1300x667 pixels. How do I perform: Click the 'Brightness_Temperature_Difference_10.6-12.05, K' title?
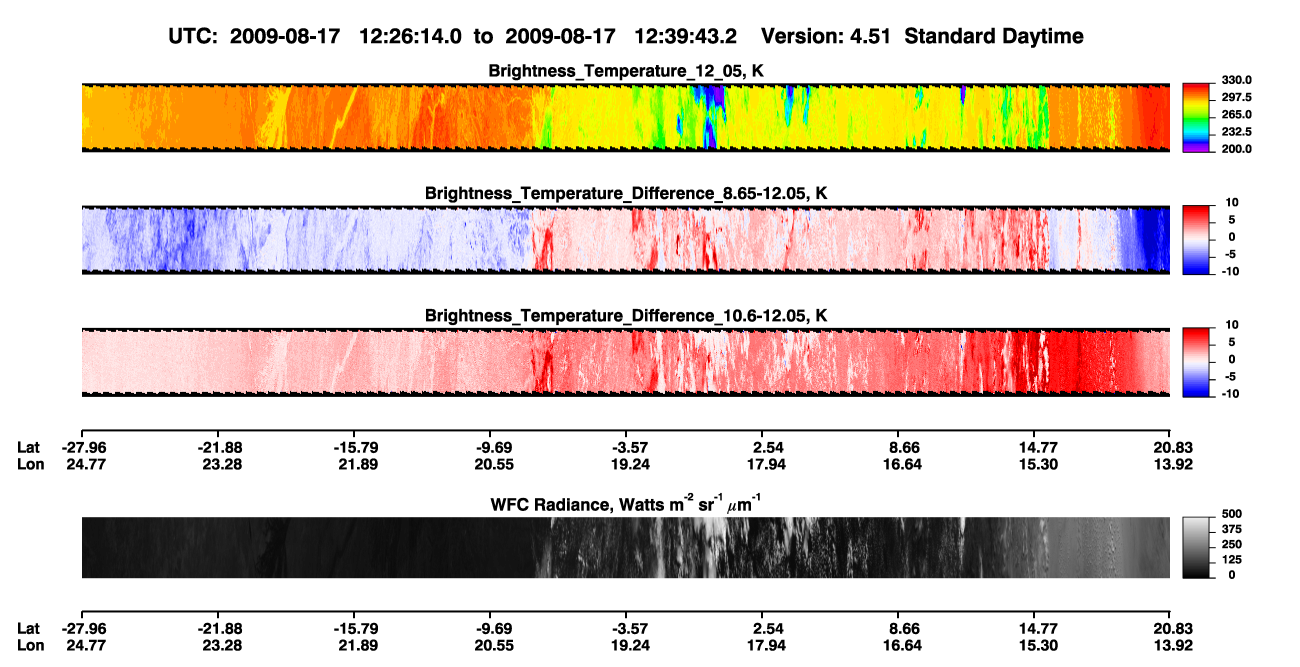626,315
